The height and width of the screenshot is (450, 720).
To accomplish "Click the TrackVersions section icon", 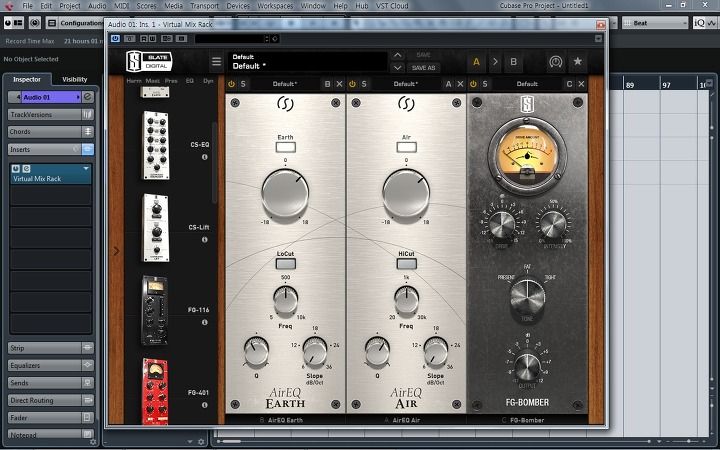I will [x=88, y=114].
